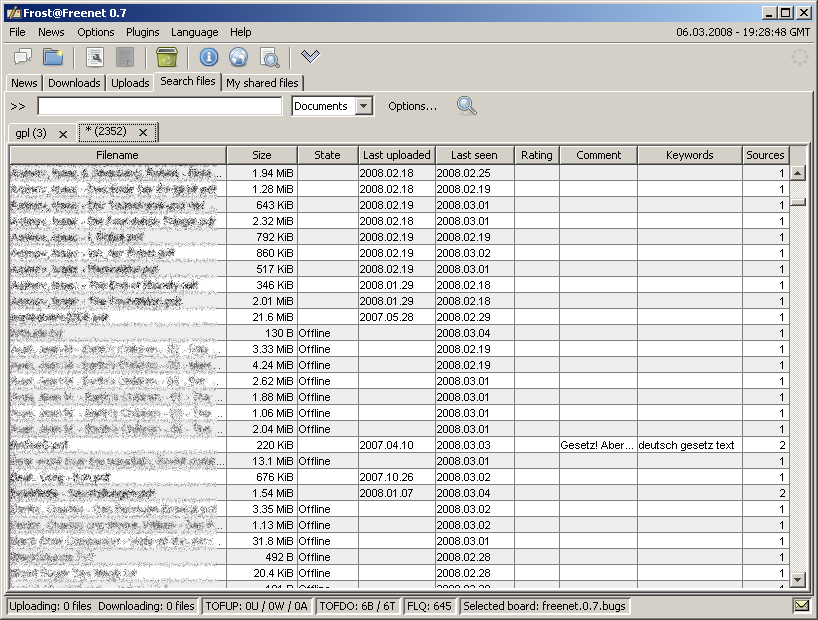Click the 31.8 MiB size cell

(x=262, y=541)
